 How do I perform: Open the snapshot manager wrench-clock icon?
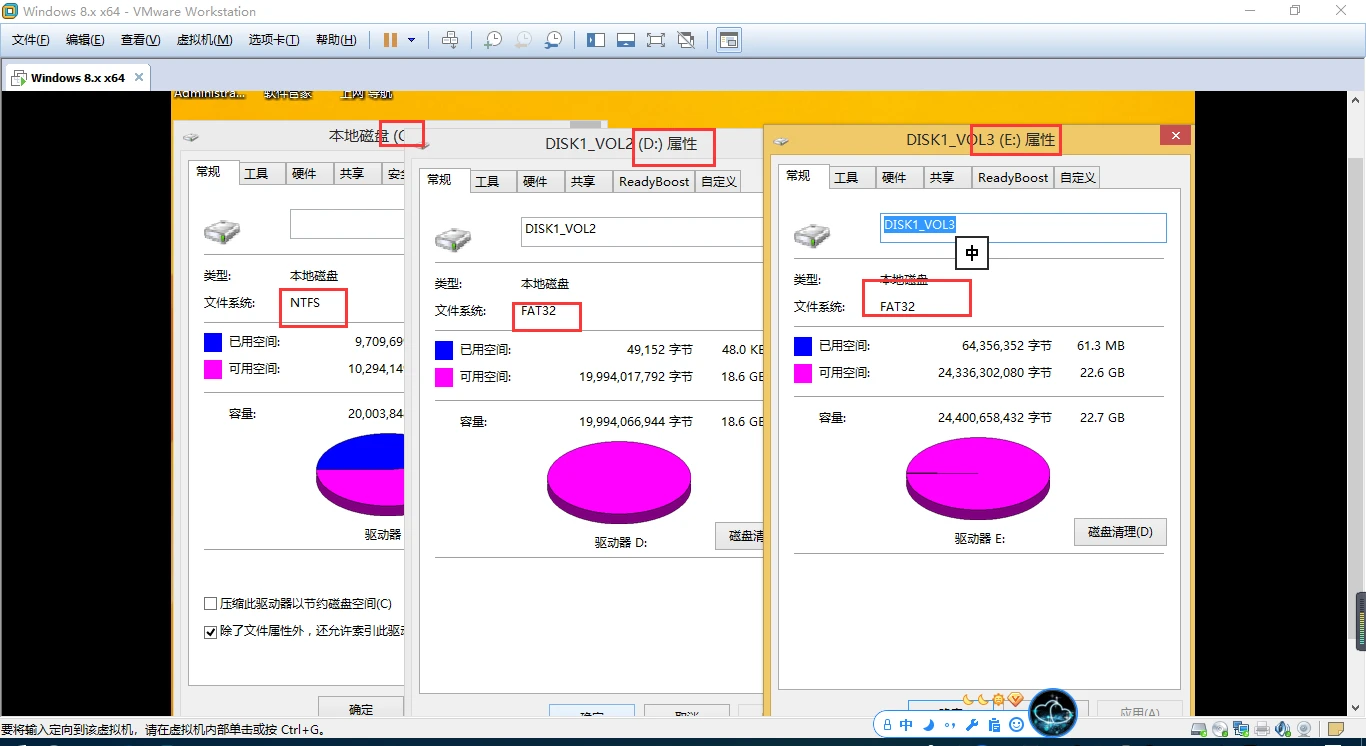(x=553, y=40)
